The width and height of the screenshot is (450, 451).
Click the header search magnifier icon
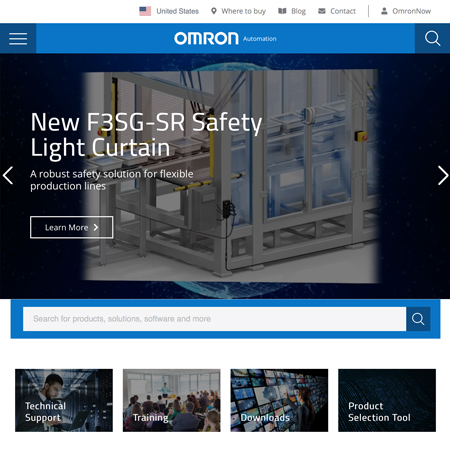tap(432, 38)
